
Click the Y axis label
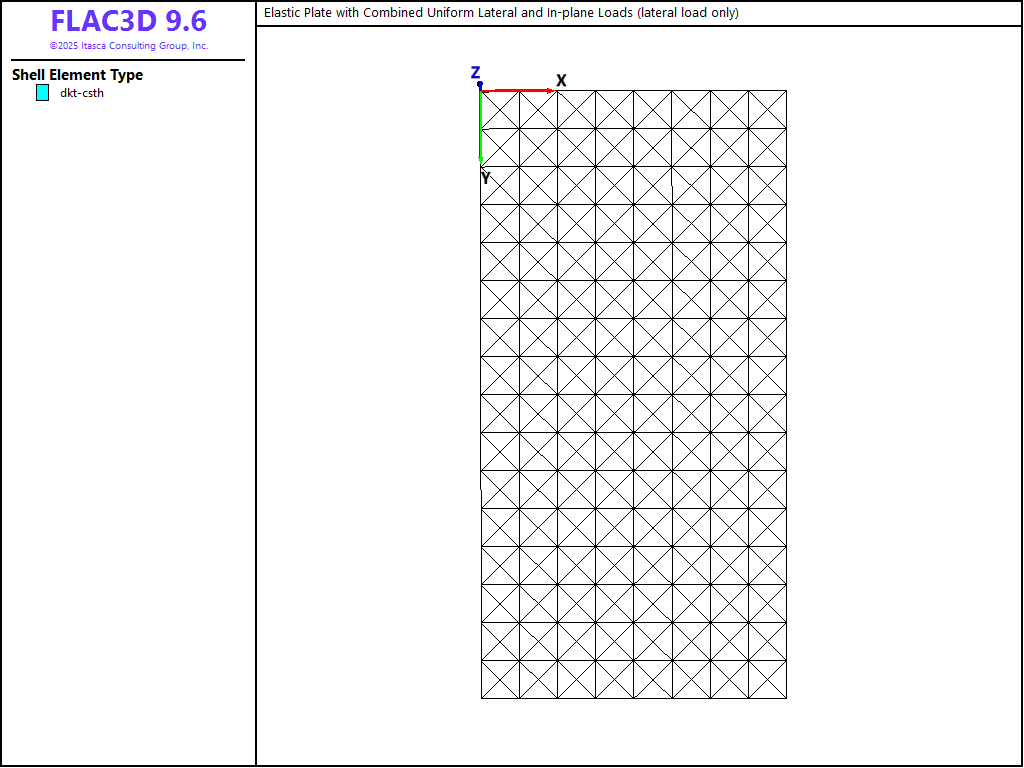click(485, 178)
